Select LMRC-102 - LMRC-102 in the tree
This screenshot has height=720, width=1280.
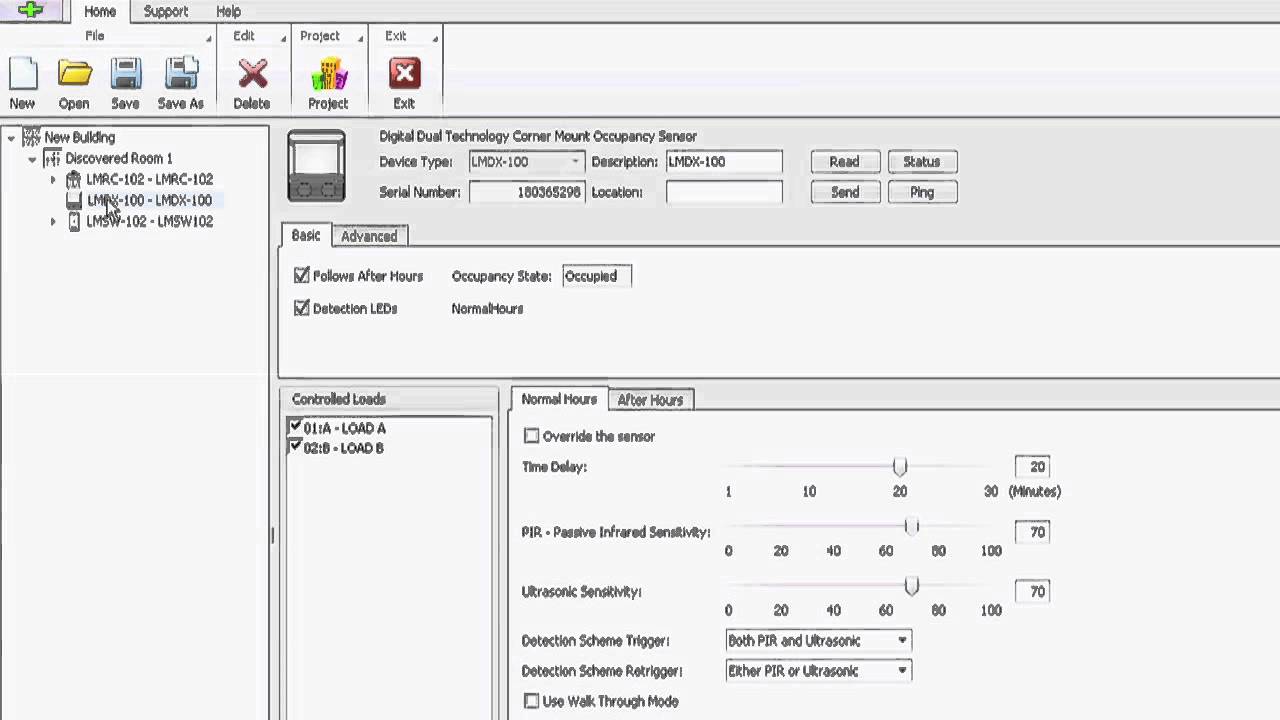pos(149,179)
